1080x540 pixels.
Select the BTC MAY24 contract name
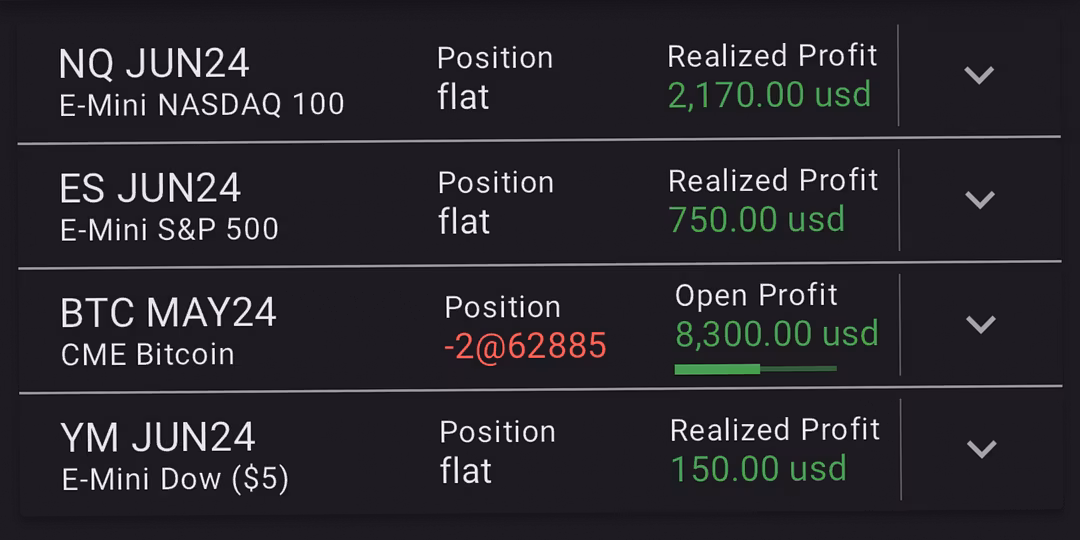(x=168, y=313)
